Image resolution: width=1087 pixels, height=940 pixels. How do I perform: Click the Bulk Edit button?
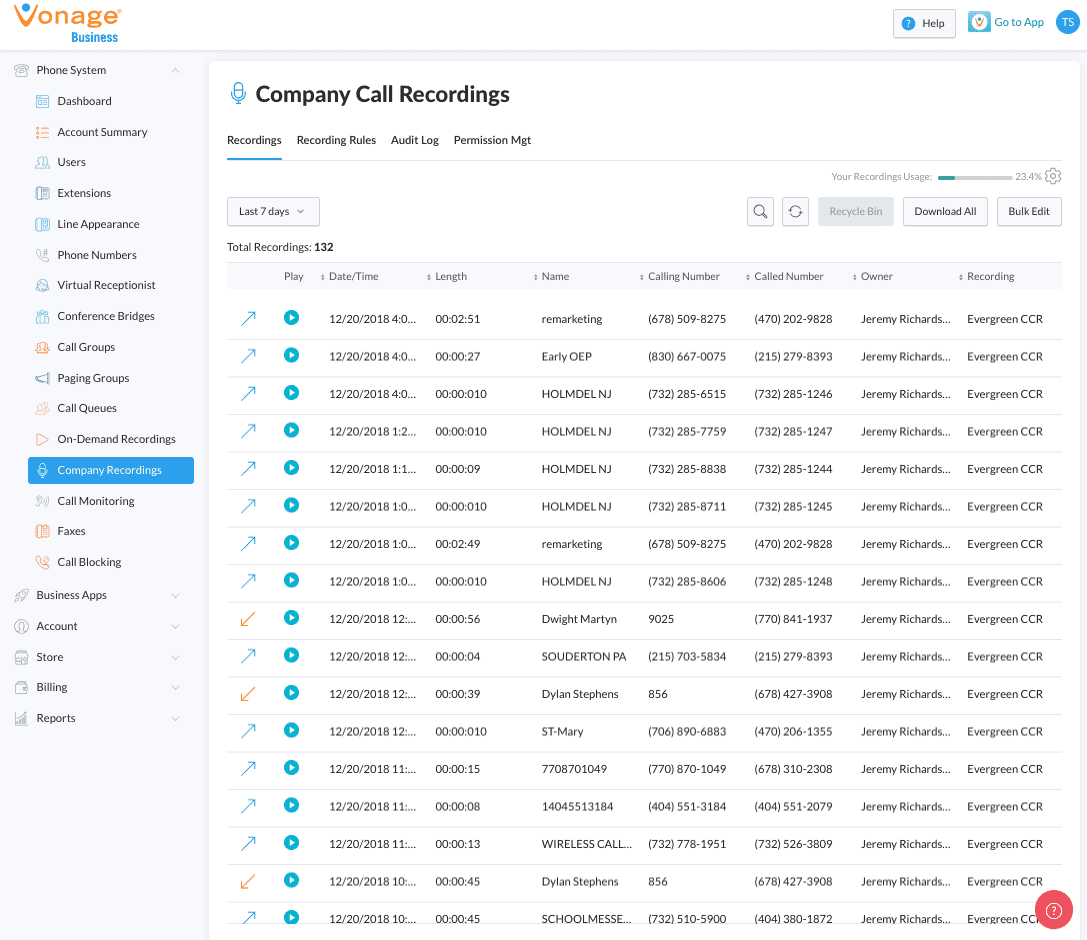coord(1029,212)
